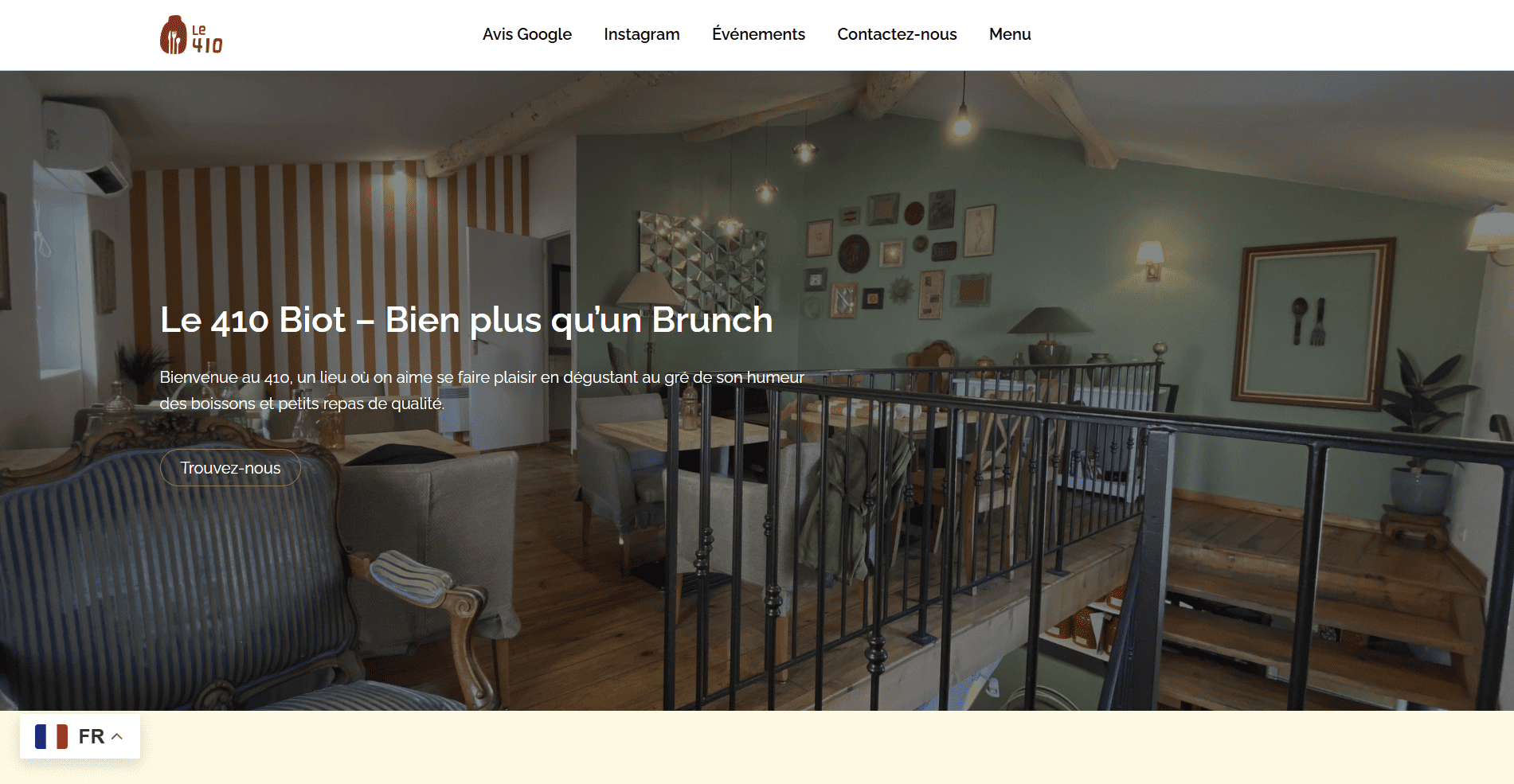Screen dimensions: 1514x784
Task: Select the FR language label
Action: (92, 736)
